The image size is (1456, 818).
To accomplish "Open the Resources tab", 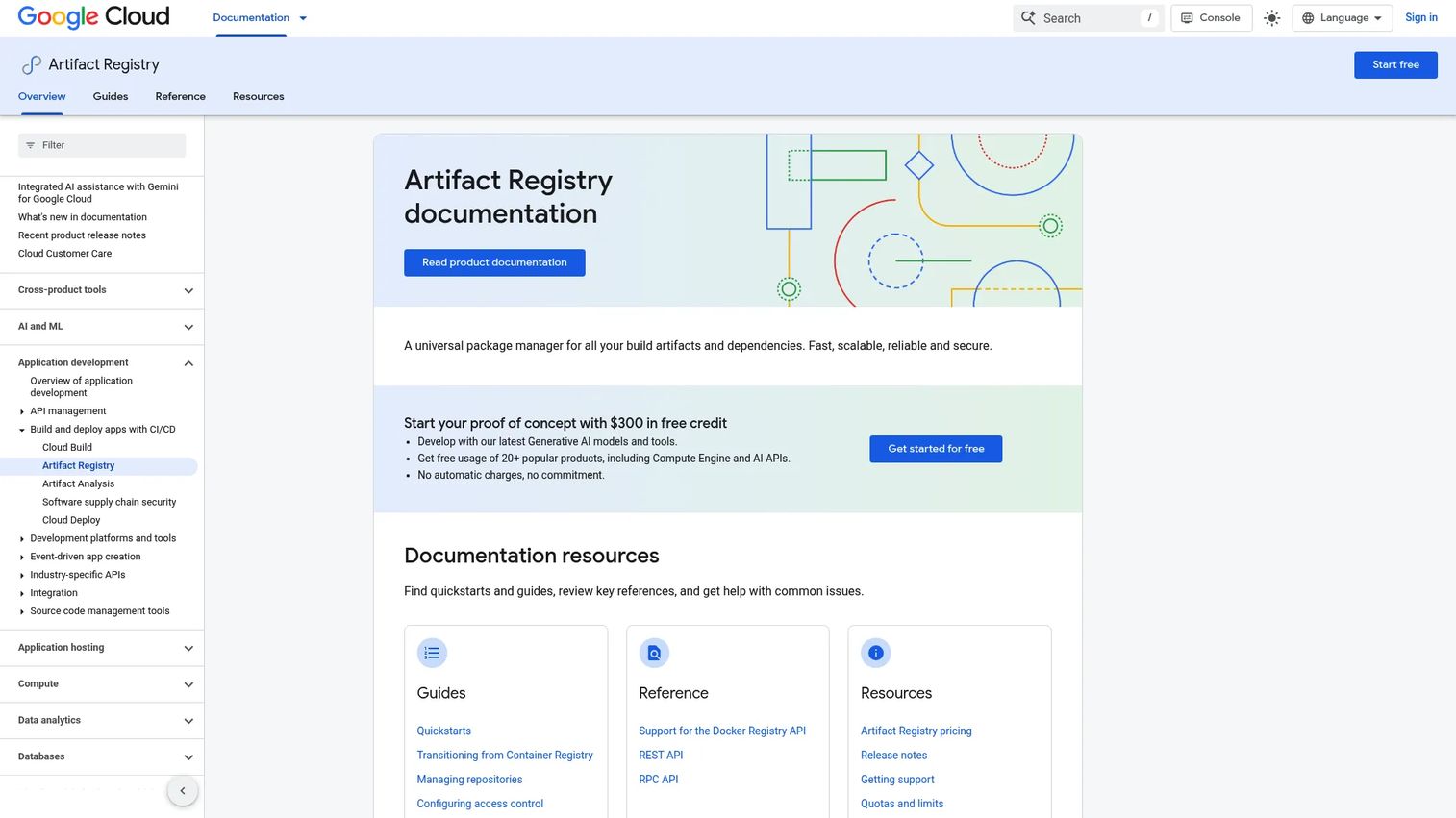I will click(258, 97).
